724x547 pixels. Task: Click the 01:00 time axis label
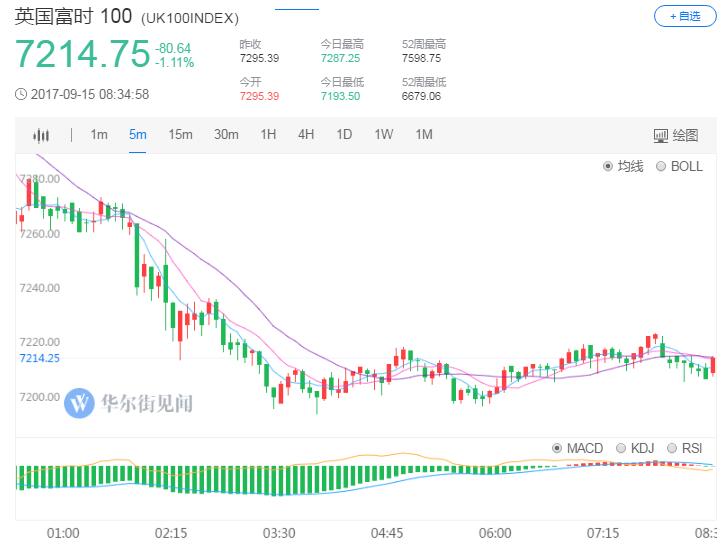pyautogui.click(x=63, y=533)
